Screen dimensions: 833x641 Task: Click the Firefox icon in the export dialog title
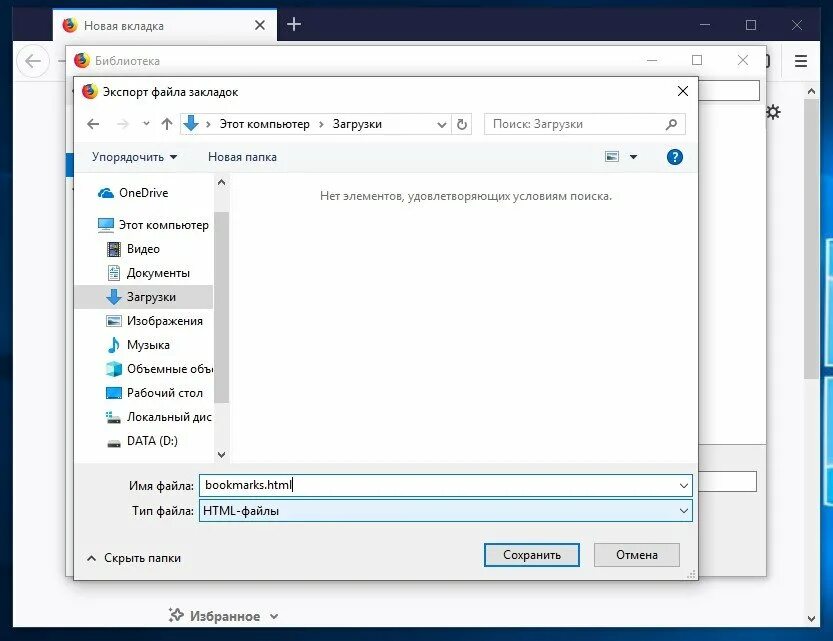(90, 91)
